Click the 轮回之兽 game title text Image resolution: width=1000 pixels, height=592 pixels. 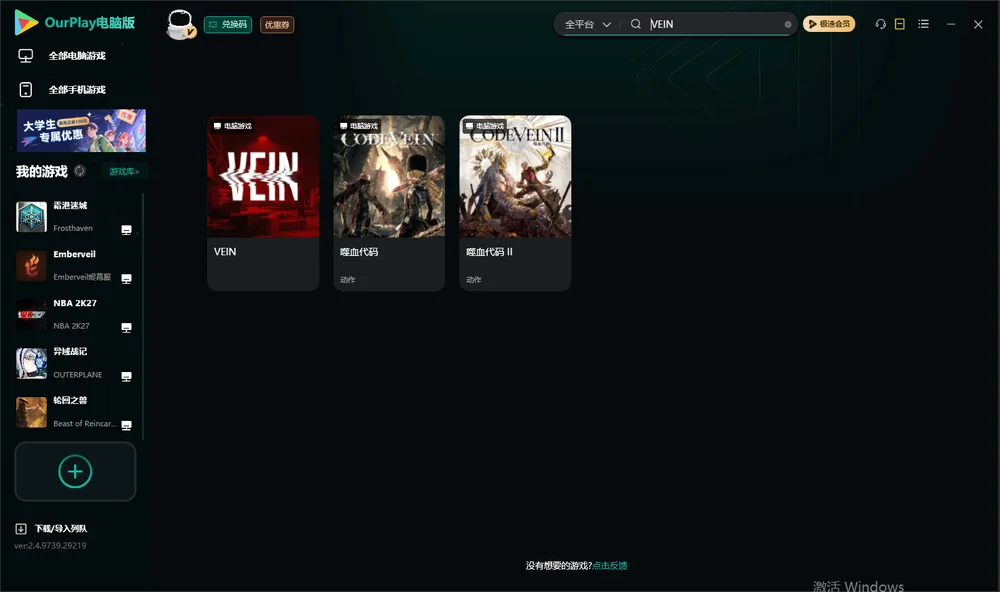pyautogui.click(x=70, y=401)
